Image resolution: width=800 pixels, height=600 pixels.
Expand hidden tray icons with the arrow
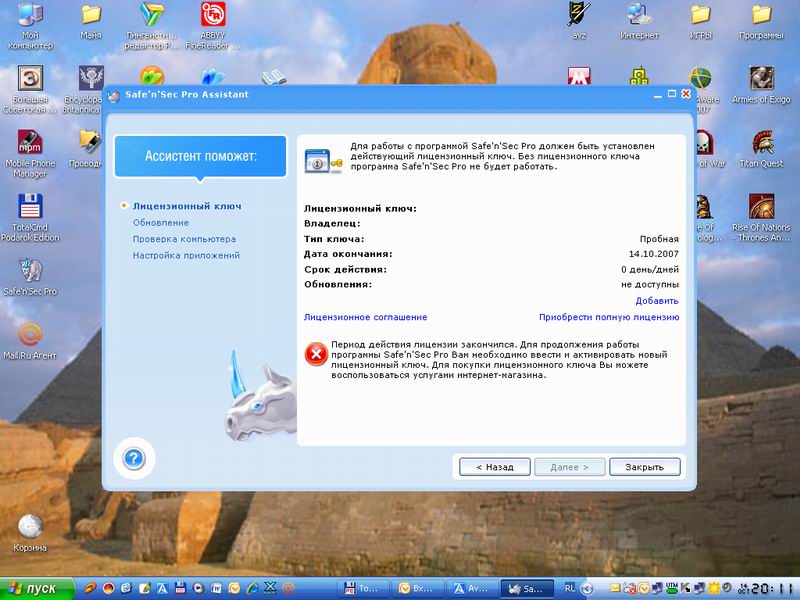click(x=587, y=589)
